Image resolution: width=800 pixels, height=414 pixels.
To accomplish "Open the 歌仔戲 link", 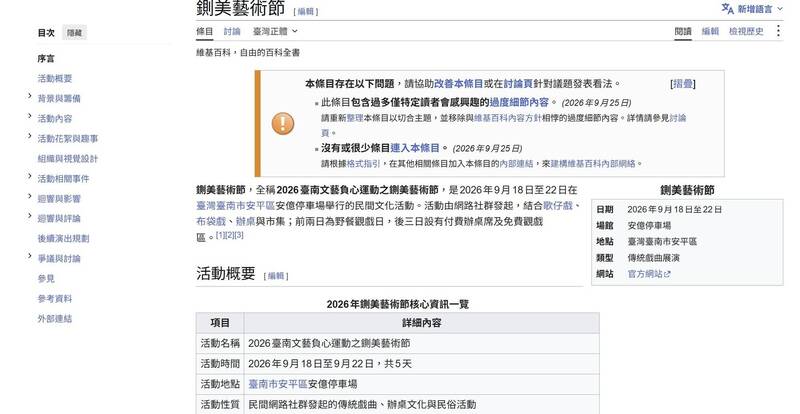I will pos(558,206).
